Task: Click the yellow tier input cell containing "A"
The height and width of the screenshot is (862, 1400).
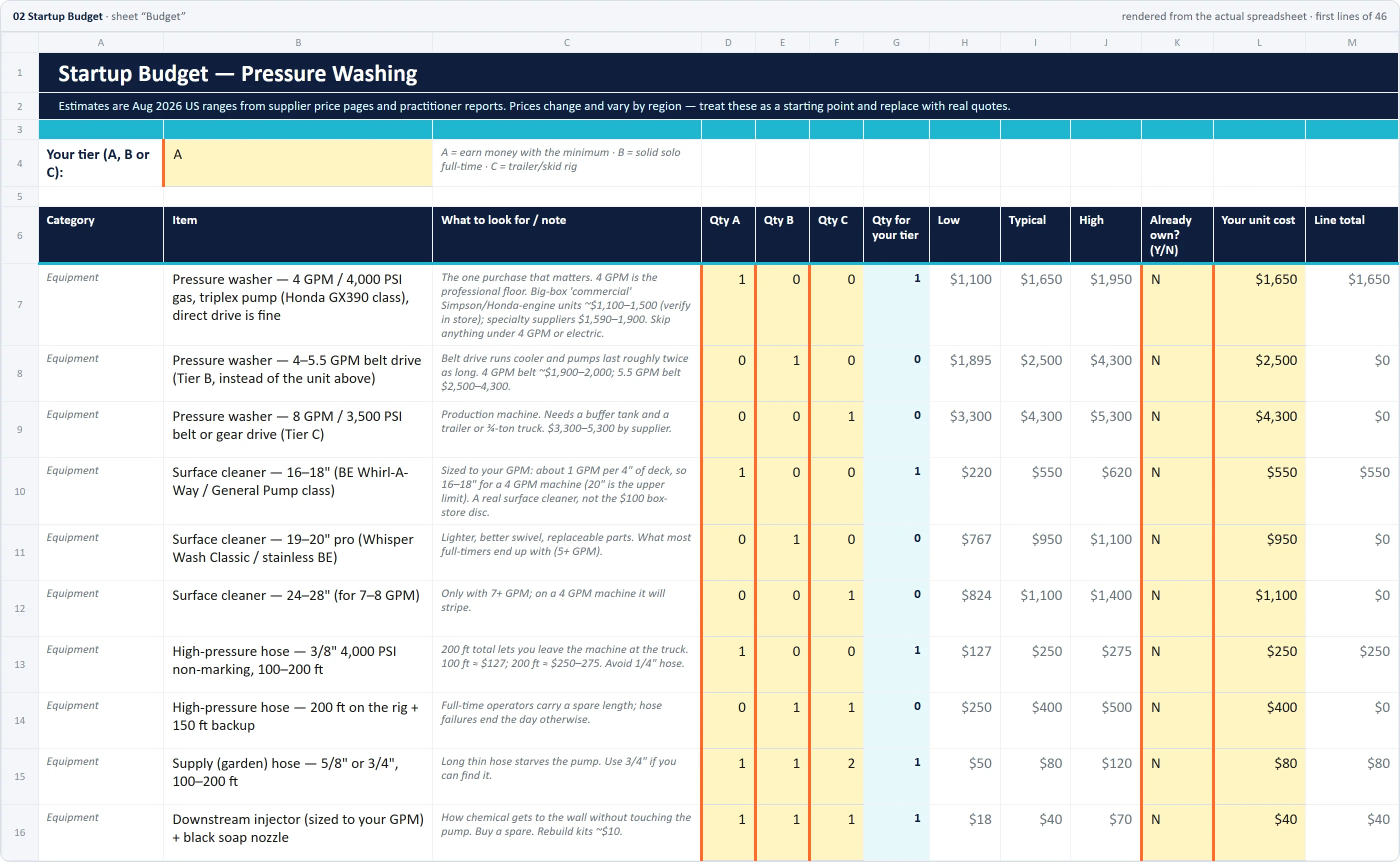Action: click(298, 163)
